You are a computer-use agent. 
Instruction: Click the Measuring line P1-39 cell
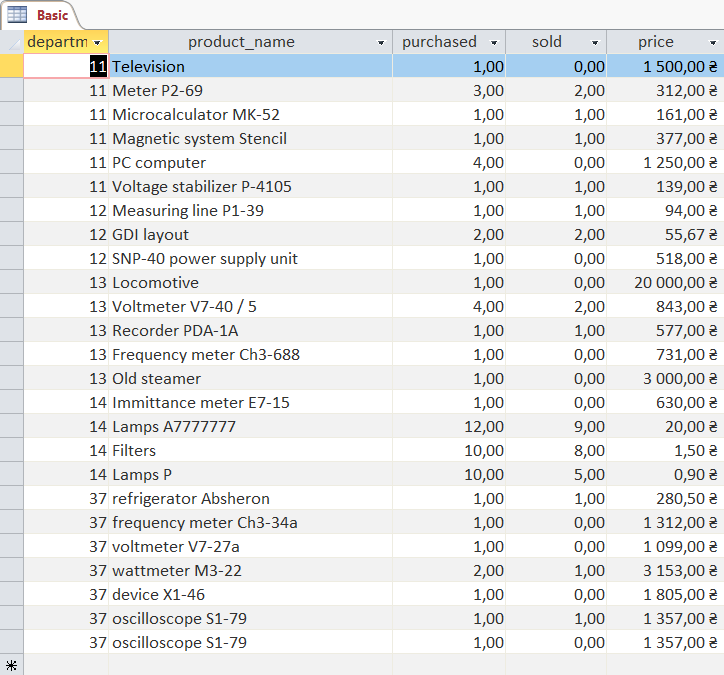pyautogui.click(x=250, y=210)
